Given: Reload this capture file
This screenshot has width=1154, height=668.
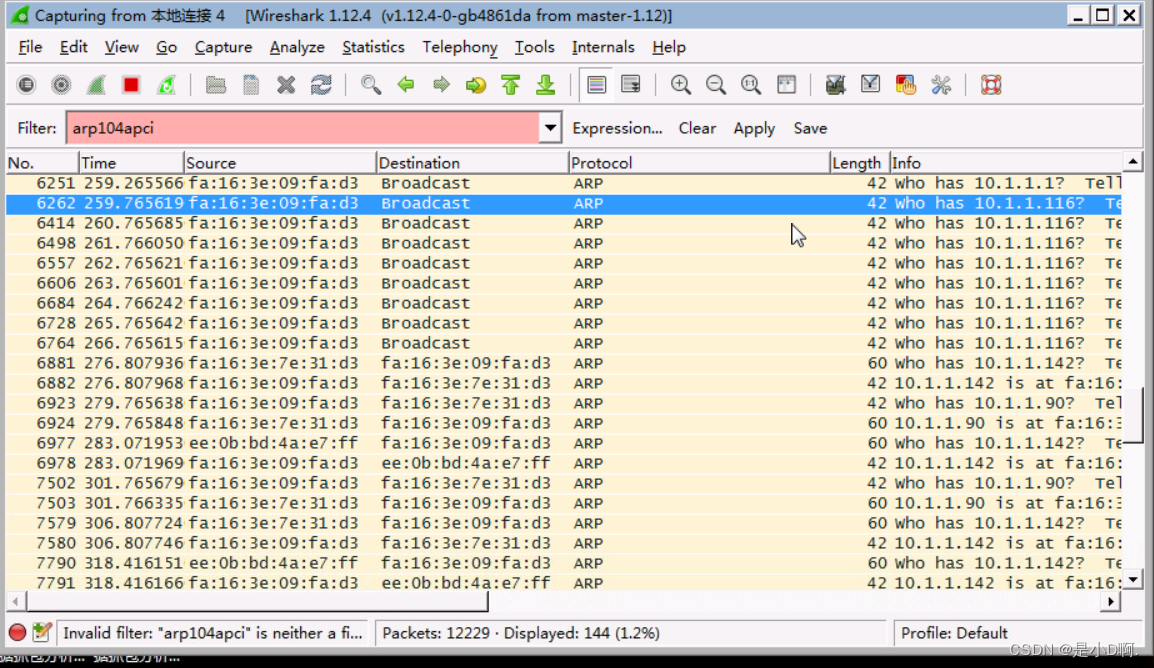Looking at the screenshot, I should coord(321,85).
